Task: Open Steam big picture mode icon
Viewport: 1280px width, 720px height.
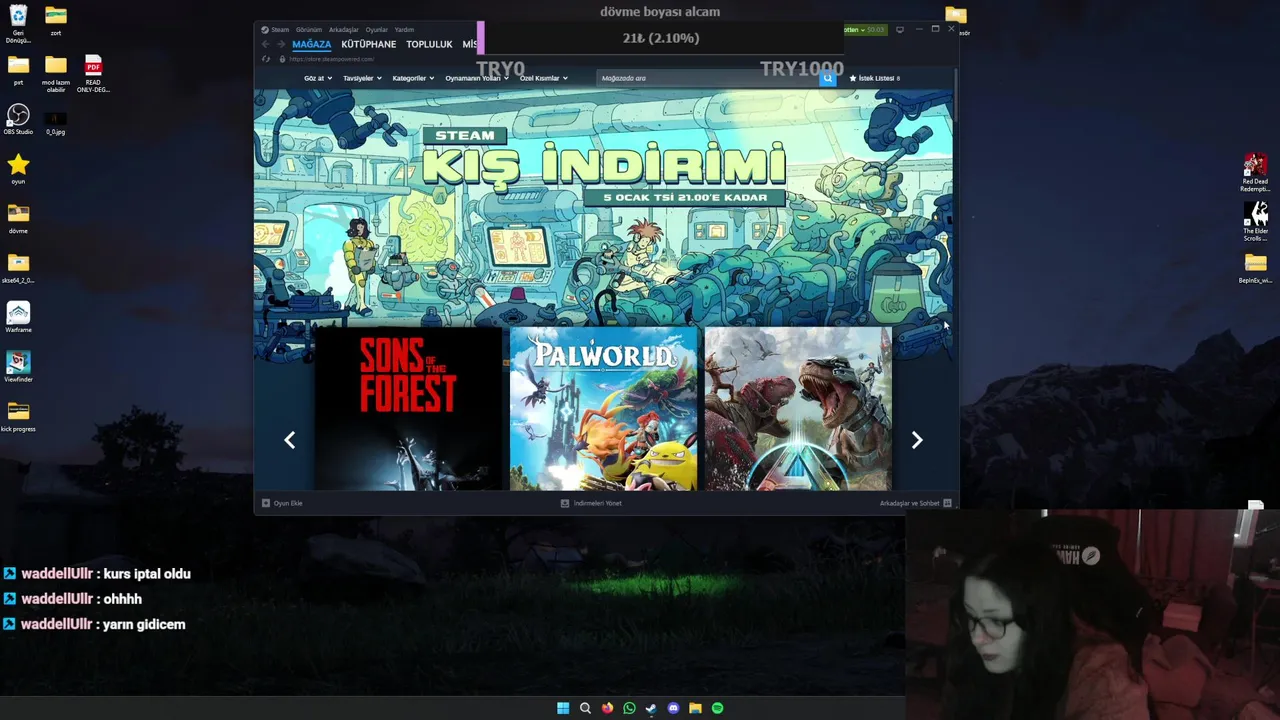Action: tap(899, 29)
